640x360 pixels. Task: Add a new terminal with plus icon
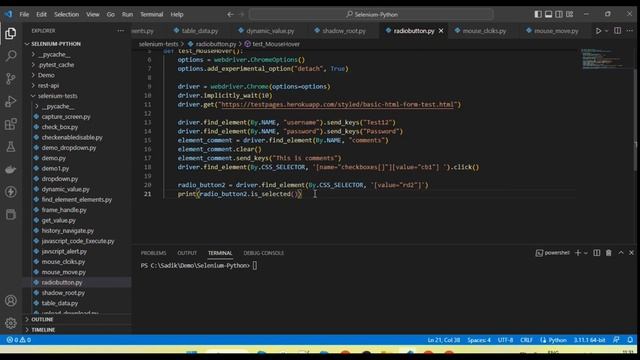point(578,253)
